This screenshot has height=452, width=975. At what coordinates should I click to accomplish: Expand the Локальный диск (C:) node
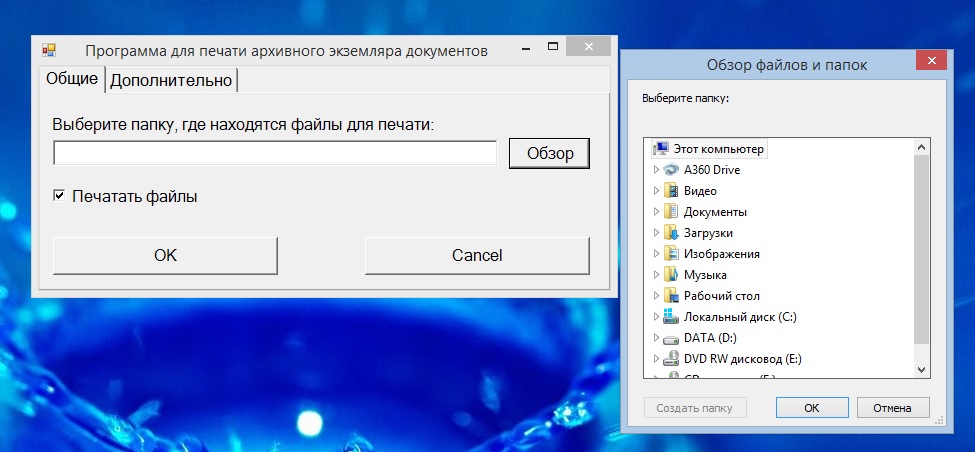click(x=656, y=317)
